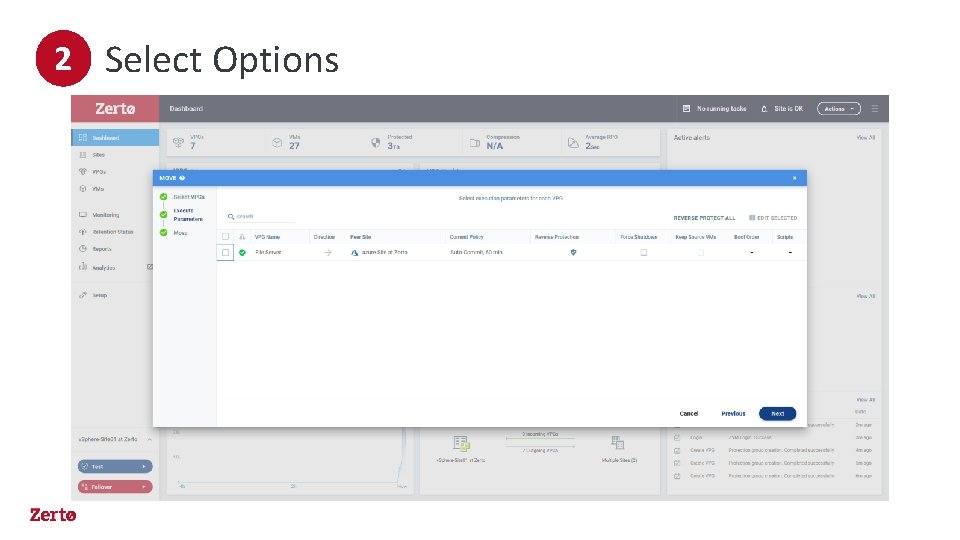Click EDIT SELECTED
This screenshot has width=960, height=540.
point(773,218)
